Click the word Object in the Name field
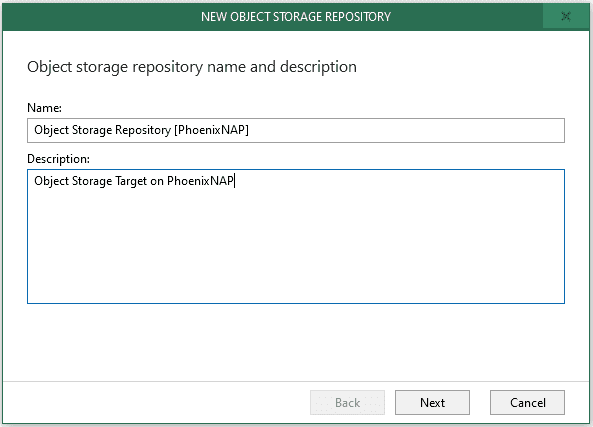The image size is (593, 427). (x=52, y=130)
